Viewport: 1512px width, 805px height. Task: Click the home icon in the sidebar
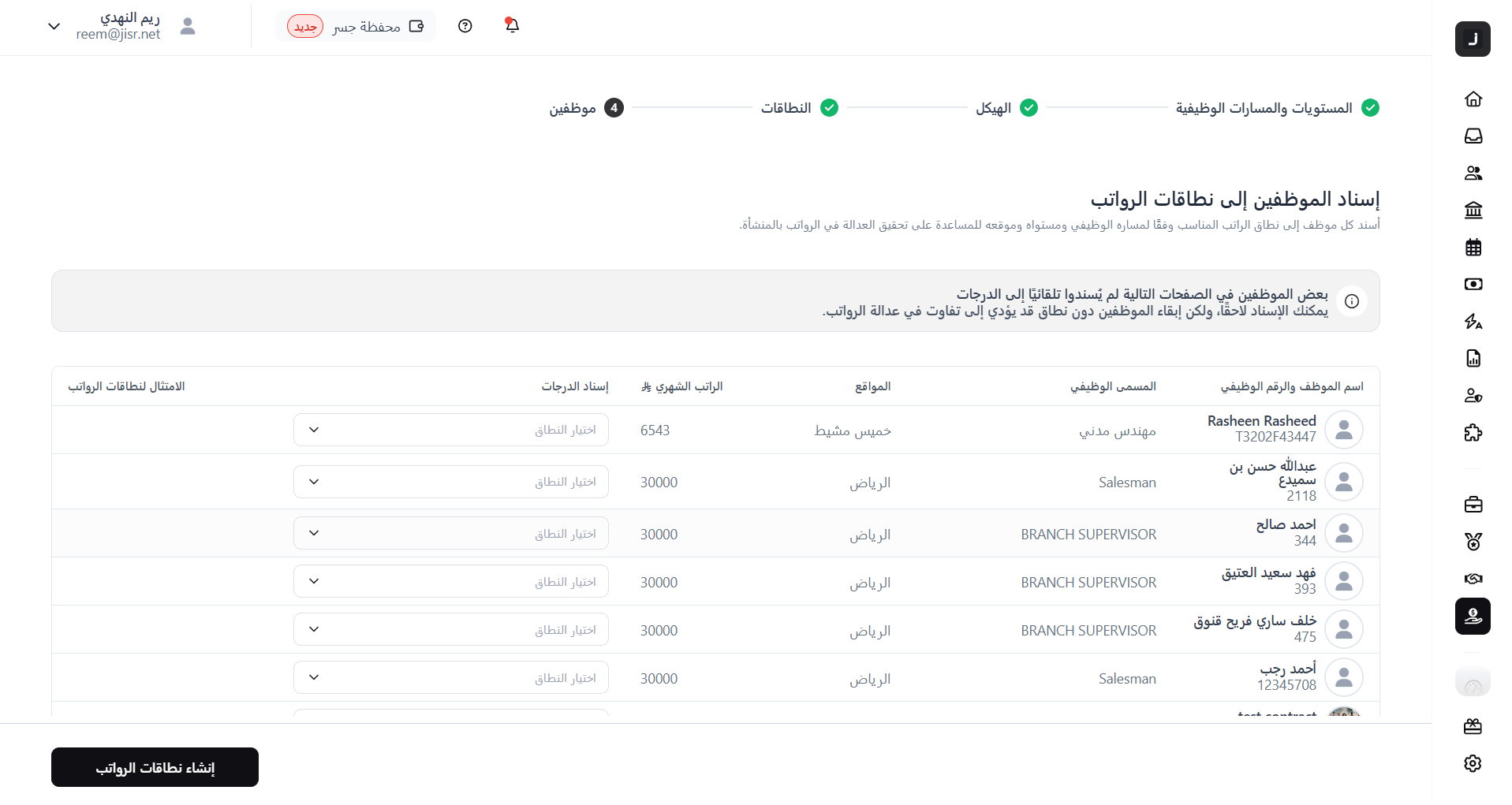click(1473, 99)
